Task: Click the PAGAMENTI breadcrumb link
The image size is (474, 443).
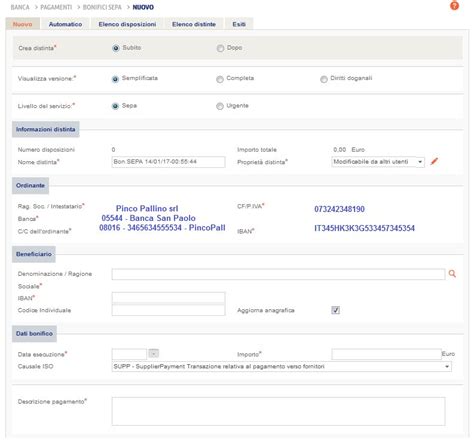Action: point(56,7)
